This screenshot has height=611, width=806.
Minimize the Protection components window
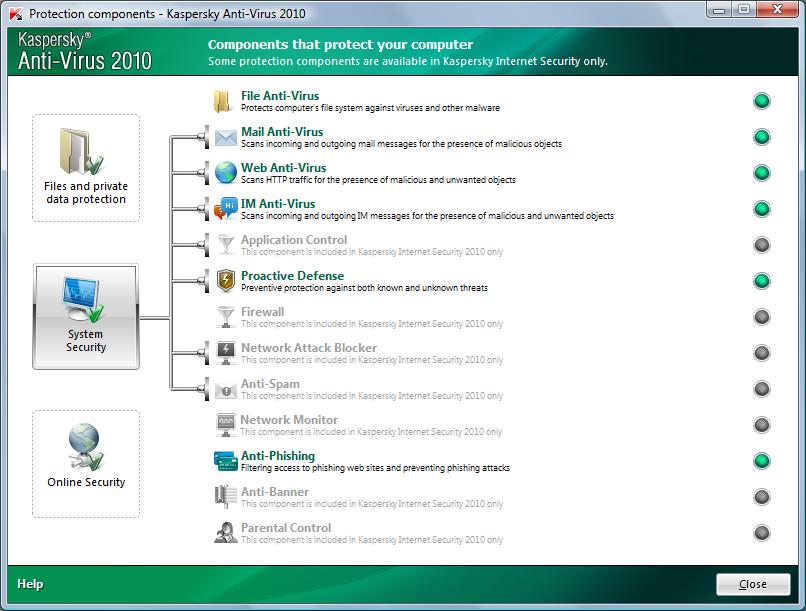click(719, 10)
